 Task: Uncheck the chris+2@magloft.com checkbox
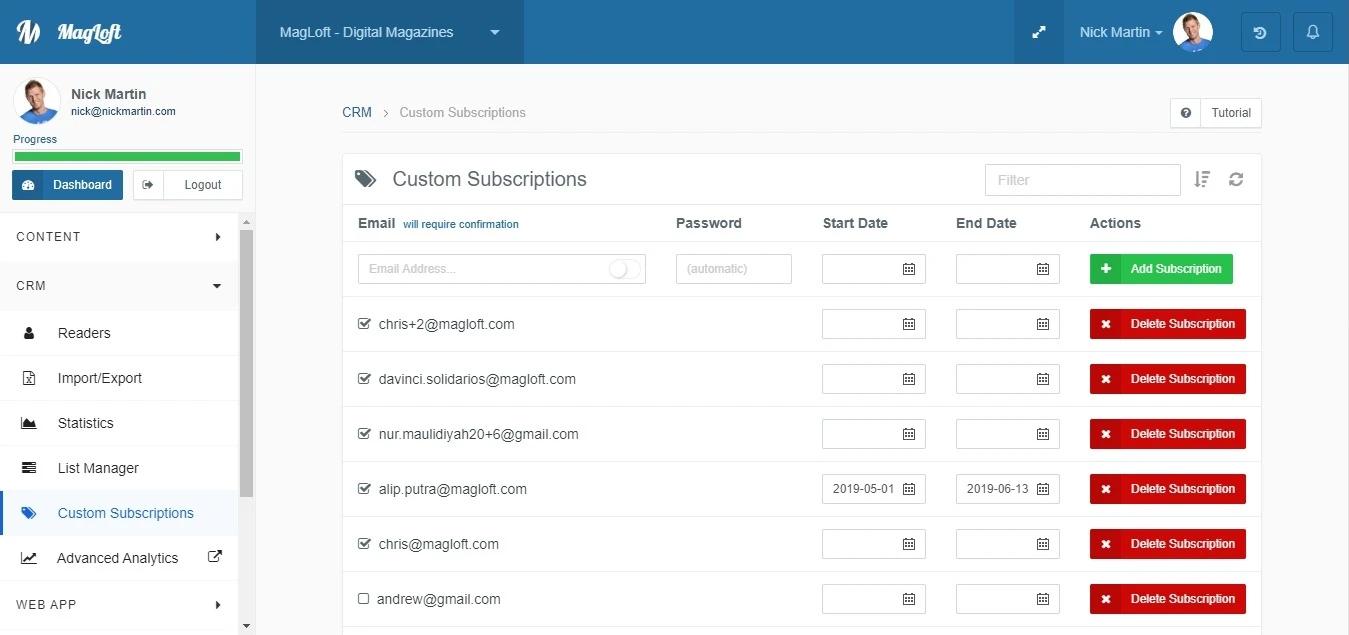(x=364, y=324)
